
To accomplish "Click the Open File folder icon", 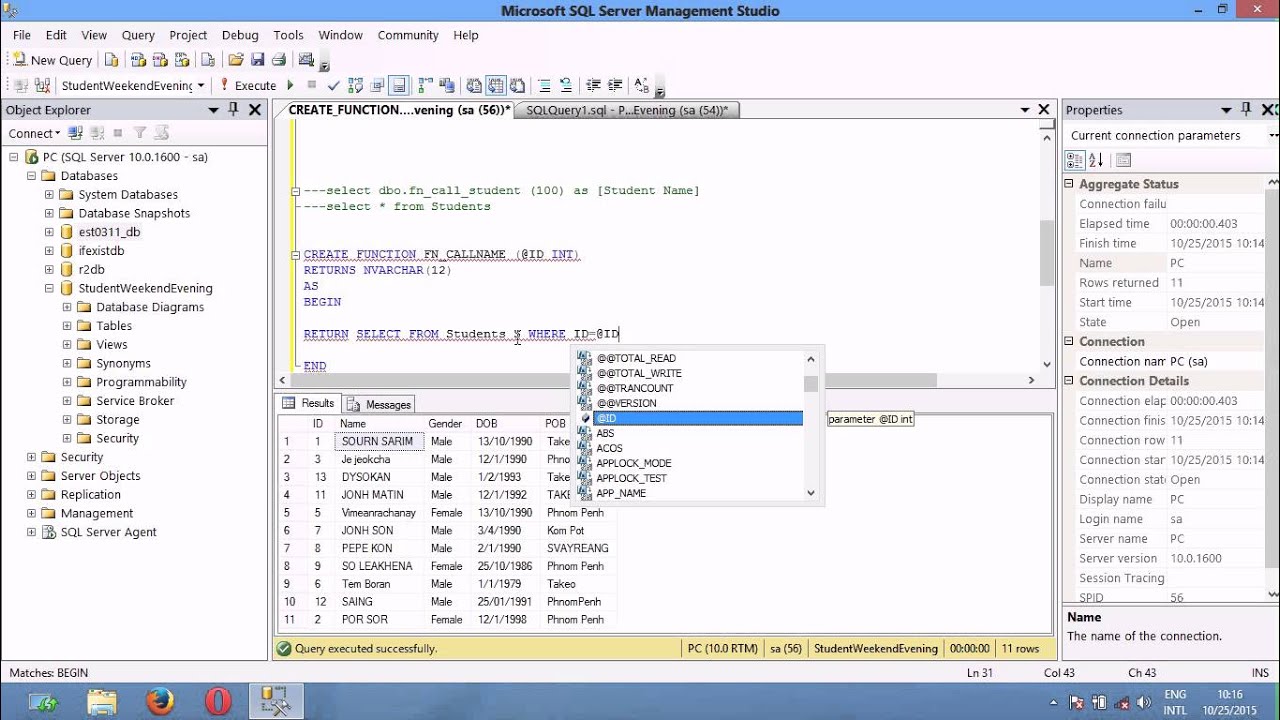I will (235, 60).
